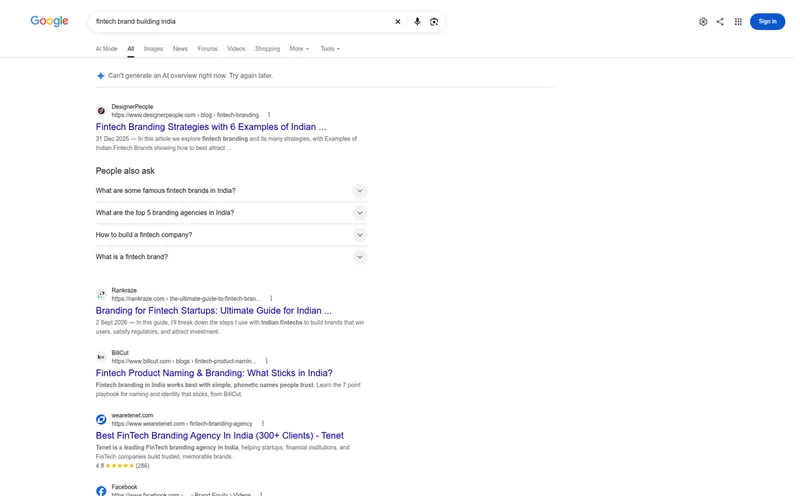The image size is (800, 496).
Task: Switch to Images tab
Action: [153, 48]
